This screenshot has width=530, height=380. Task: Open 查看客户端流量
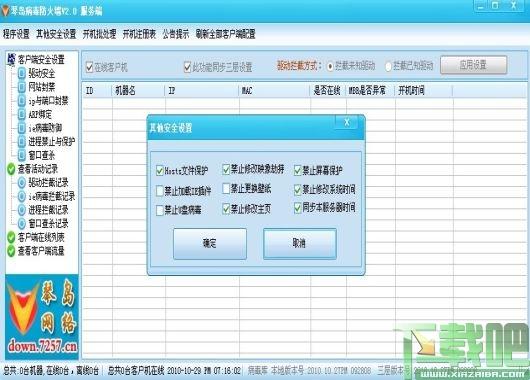pyautogui.click(x=41, y=251)
